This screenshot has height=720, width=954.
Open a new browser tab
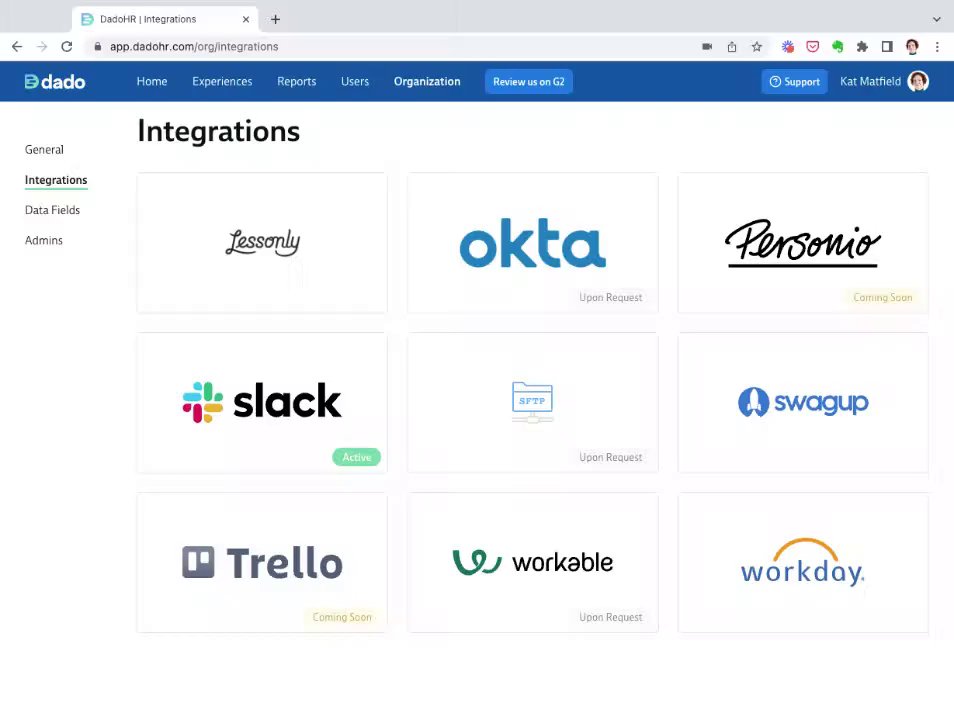pyautogui.click(x=276, y=19)
